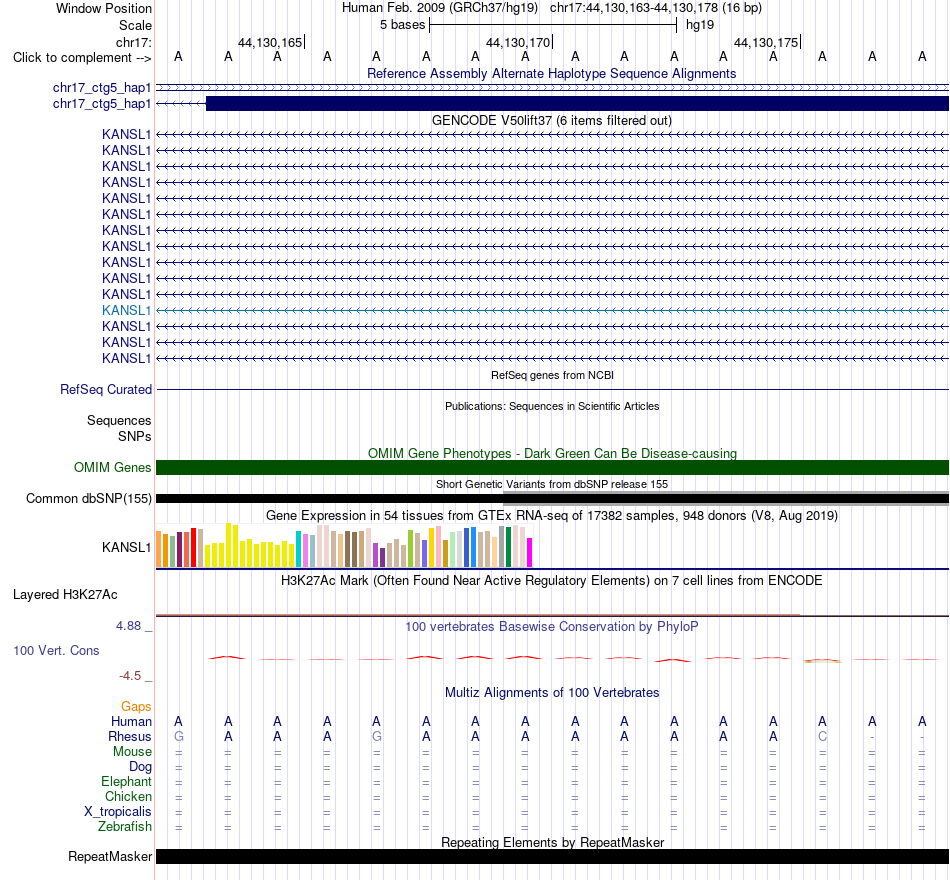Click the -4.5 PhyloP scale minimum value
The height and width of the screenshot is (880, 950).
click(130, 676)
